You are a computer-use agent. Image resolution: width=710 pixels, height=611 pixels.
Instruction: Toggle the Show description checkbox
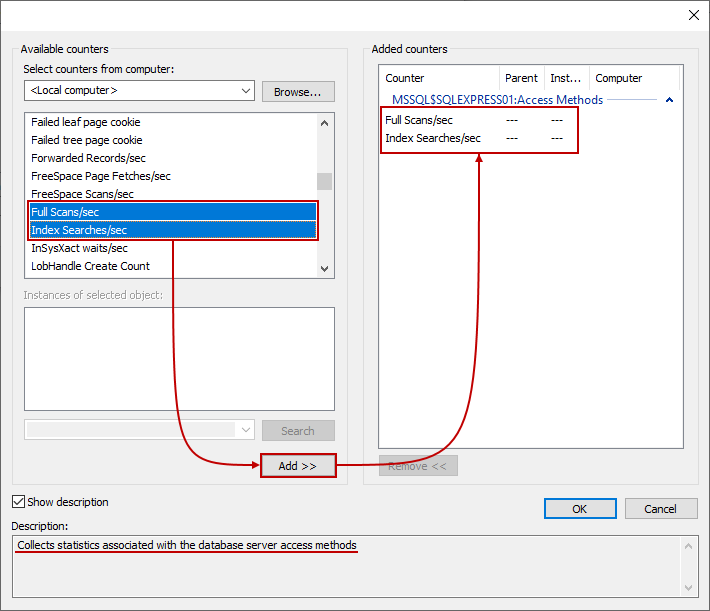[x=18, y=502]
